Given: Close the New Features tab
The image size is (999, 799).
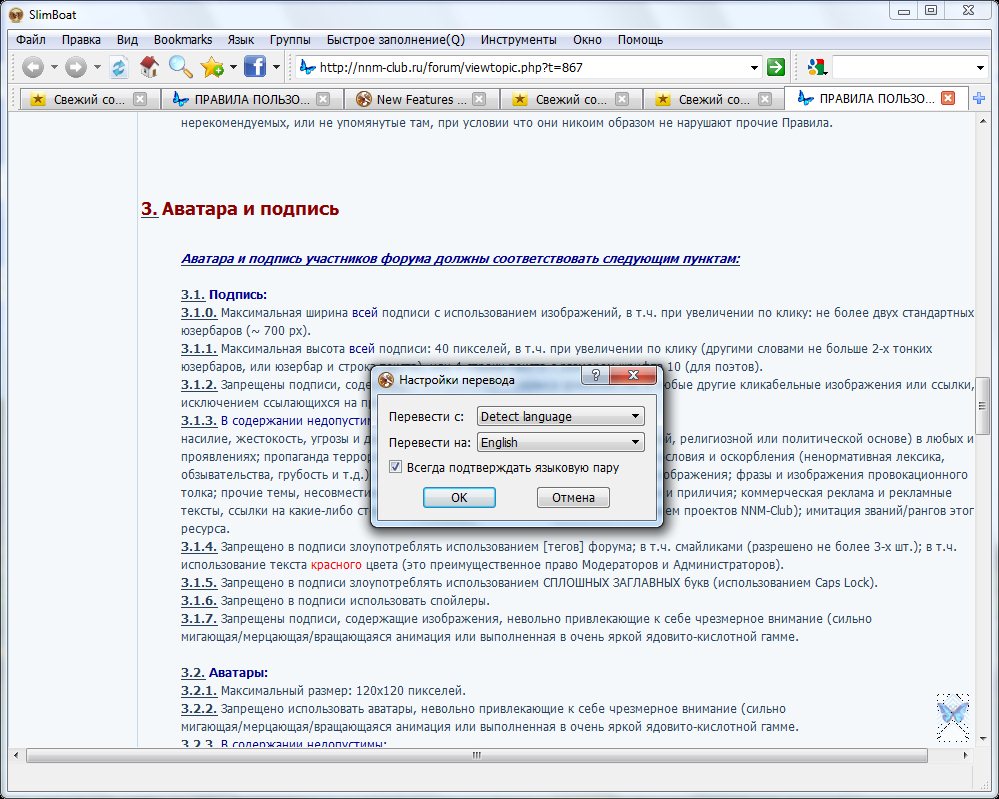Looking at the screenshot, I should (x=478, y=99).
